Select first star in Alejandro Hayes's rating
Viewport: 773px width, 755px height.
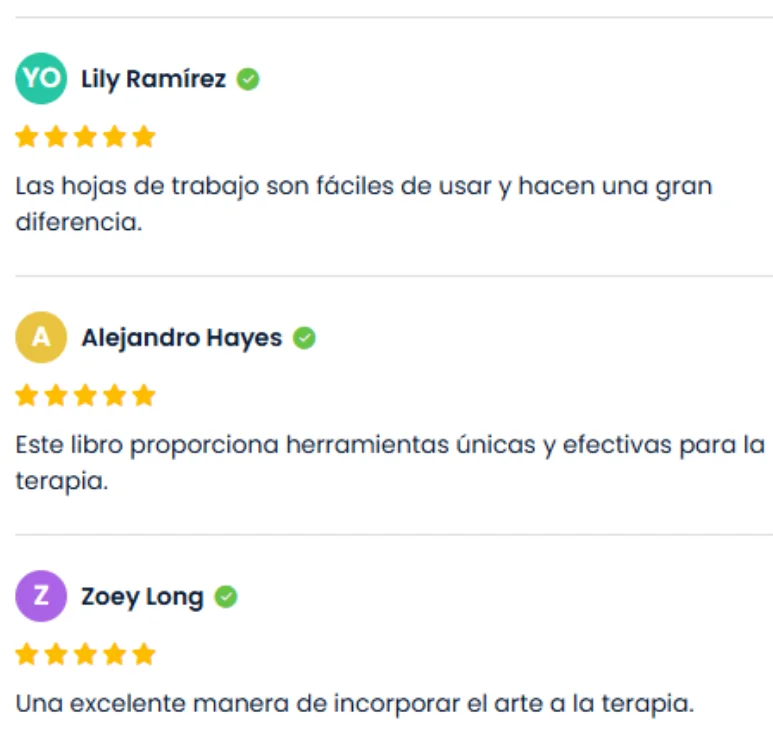27,396
